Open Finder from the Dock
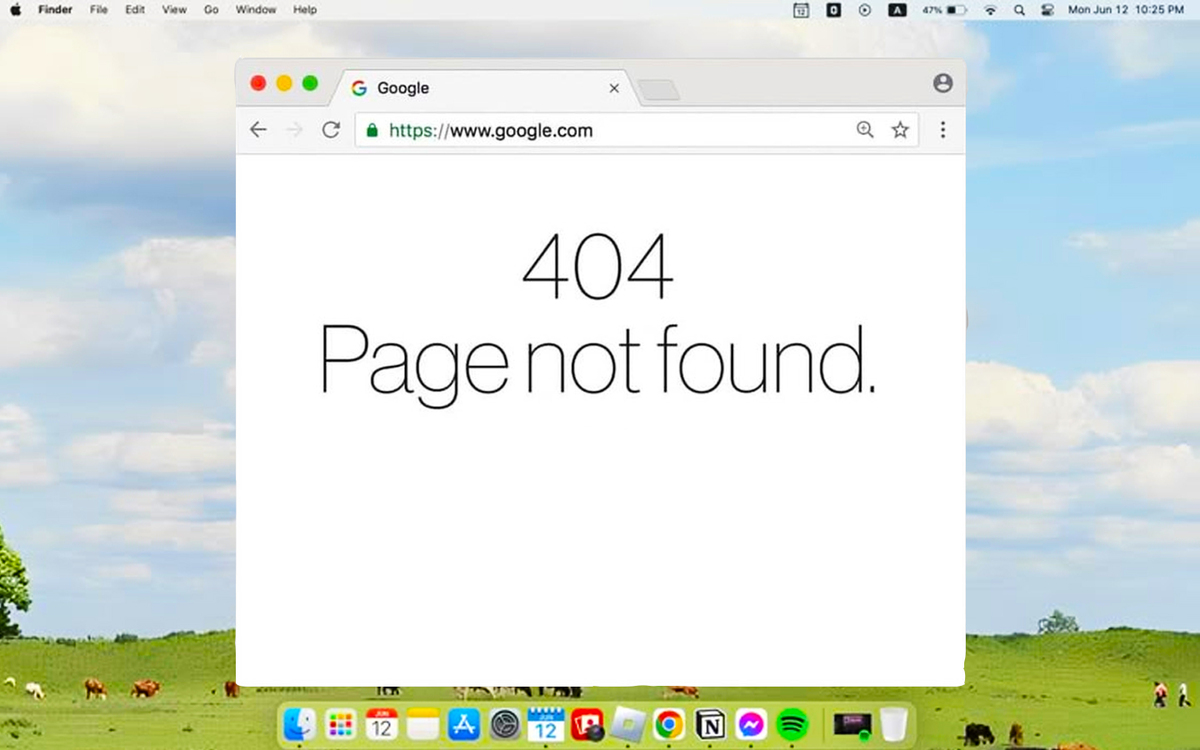This screenshot has width=1200, height=750. click(x=300, y=724)
